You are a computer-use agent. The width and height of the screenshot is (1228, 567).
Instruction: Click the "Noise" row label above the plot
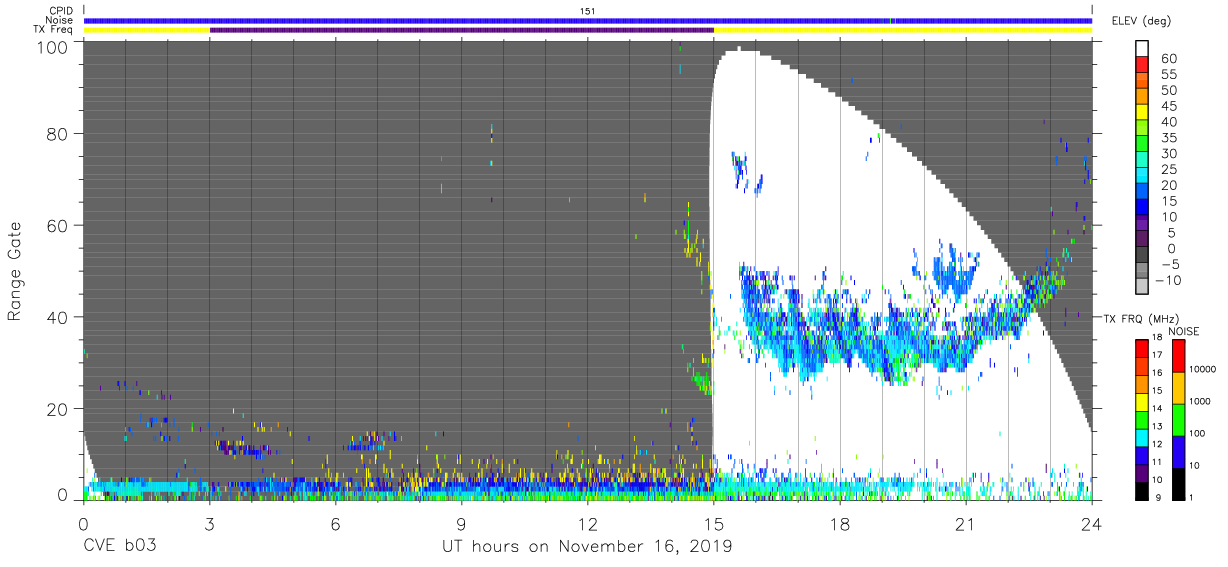[59, 20]
